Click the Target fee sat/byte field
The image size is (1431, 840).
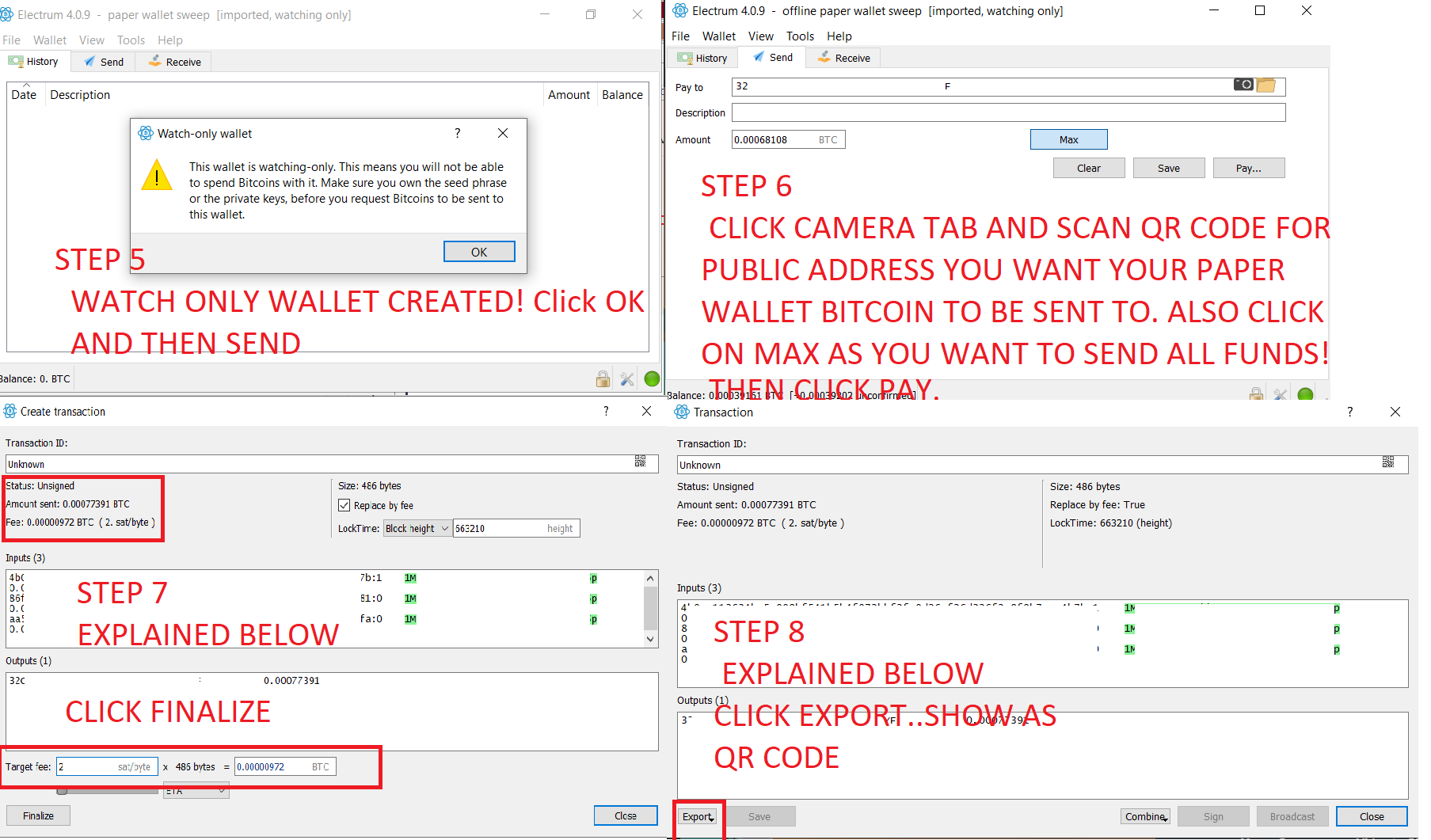107,766
